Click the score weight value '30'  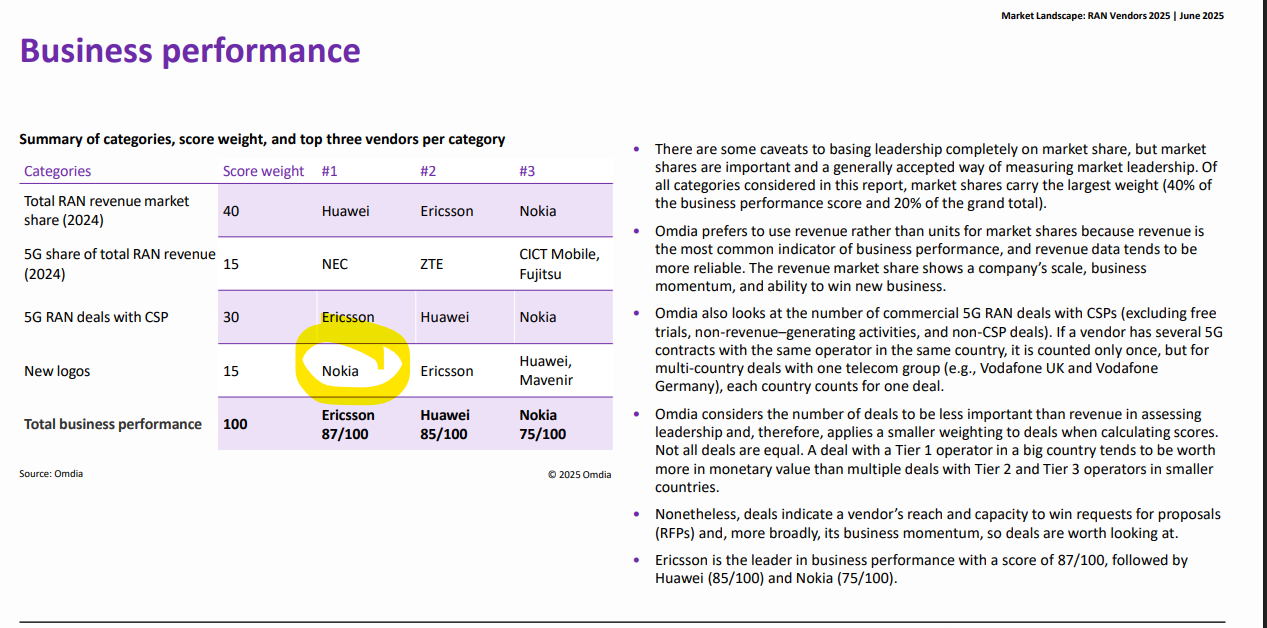click(231, 317)
